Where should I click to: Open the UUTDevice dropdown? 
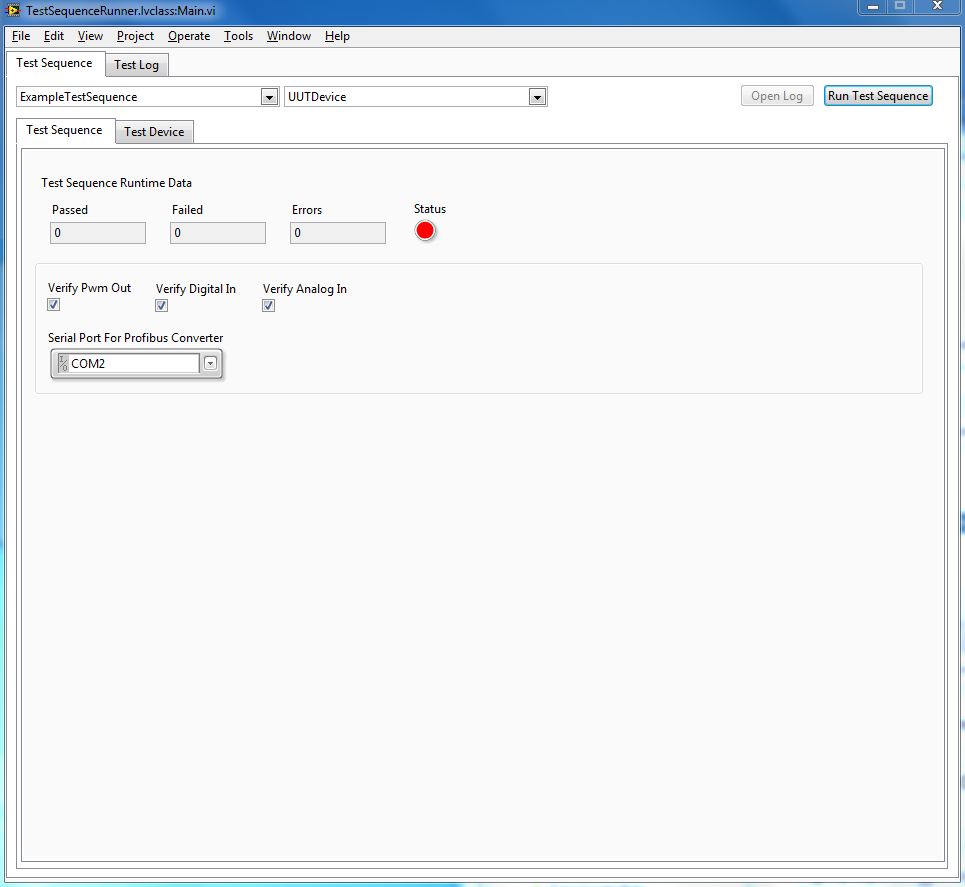[538, 96]
